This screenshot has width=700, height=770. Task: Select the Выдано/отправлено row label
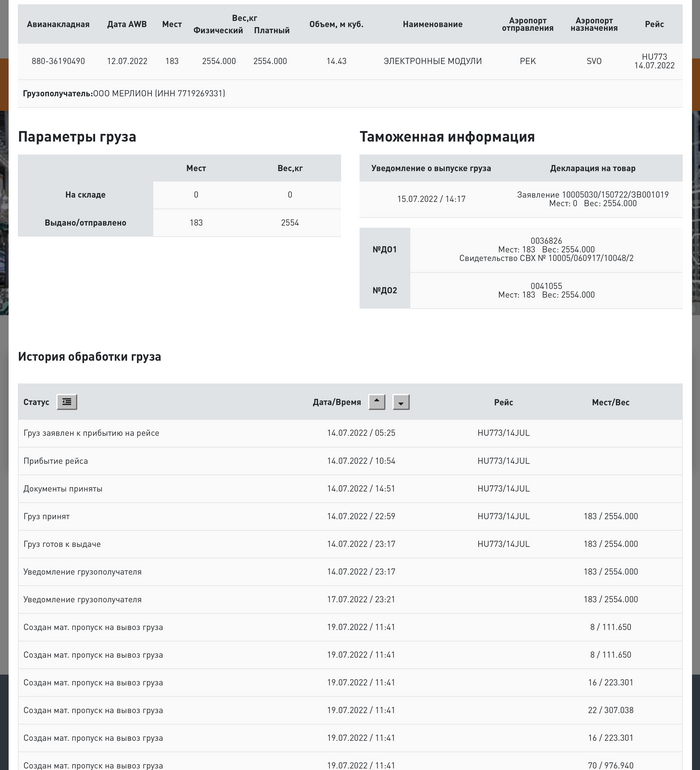coord(85,223)
